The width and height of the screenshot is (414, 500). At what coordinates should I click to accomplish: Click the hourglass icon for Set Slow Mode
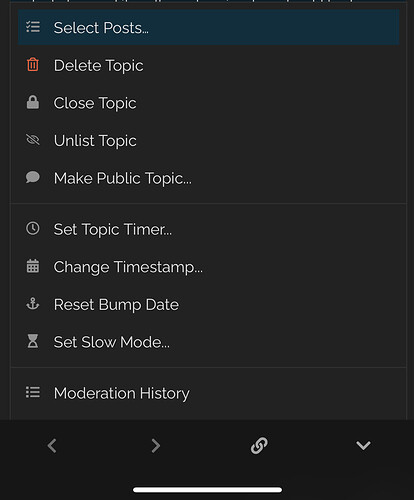click(x=33, y=341)
